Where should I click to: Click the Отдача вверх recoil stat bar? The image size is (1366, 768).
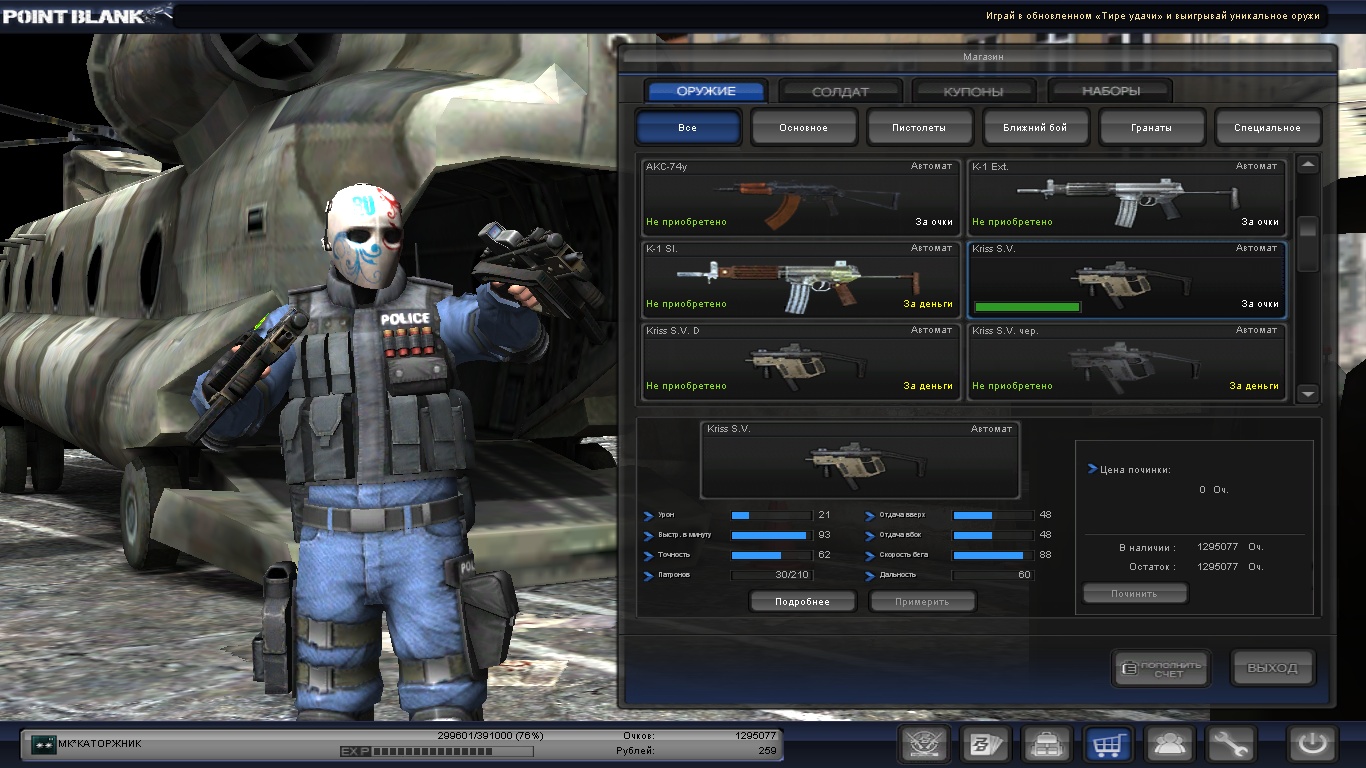993,516
